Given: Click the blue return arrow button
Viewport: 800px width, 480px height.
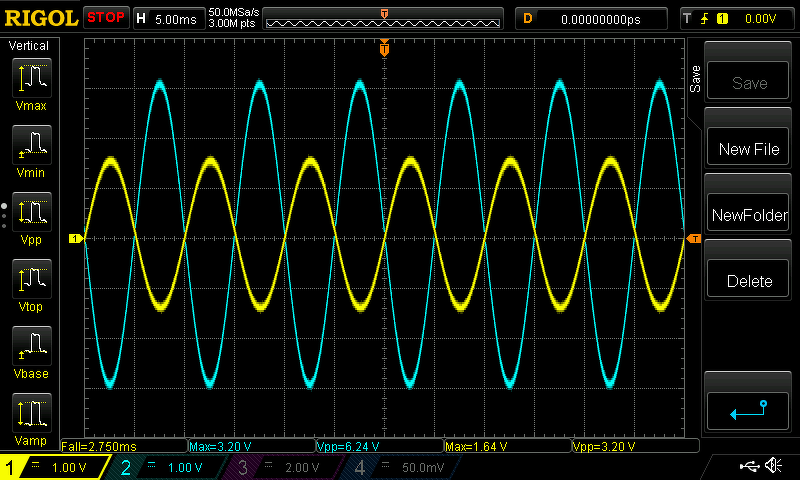Looking at the screenshot, I should (748, 411).
